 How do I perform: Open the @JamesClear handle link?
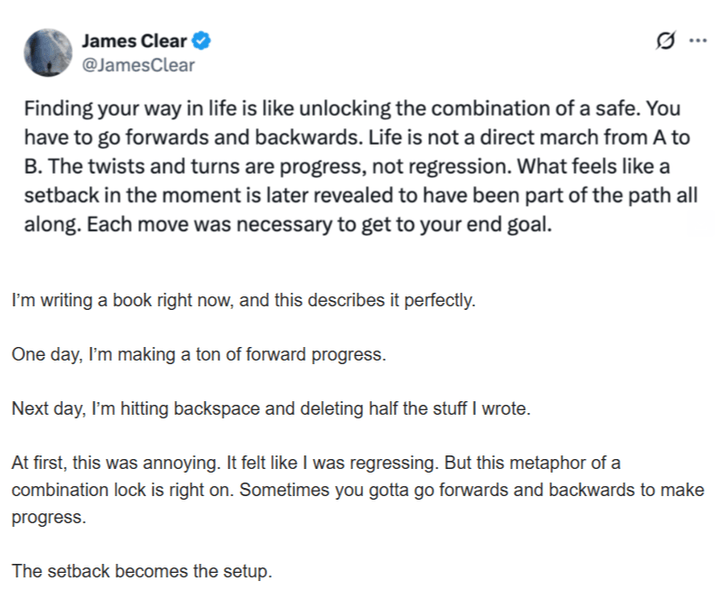pos(138,66)
